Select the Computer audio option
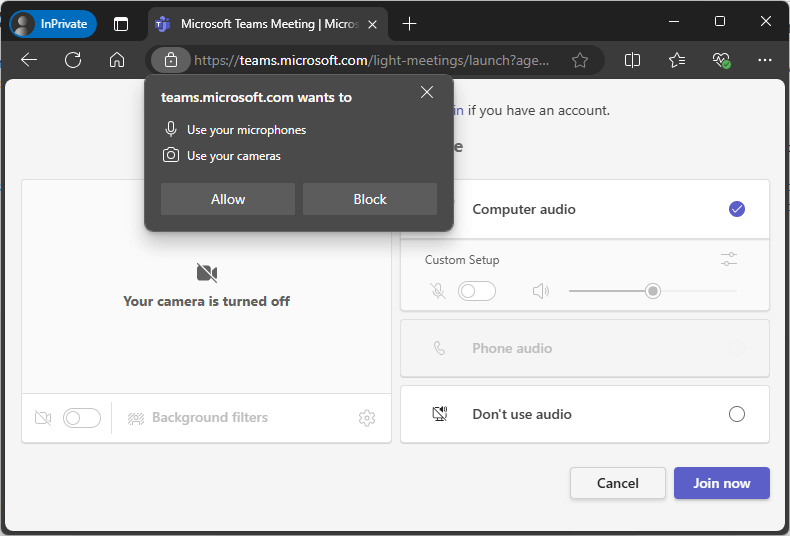 coord(737,209)
